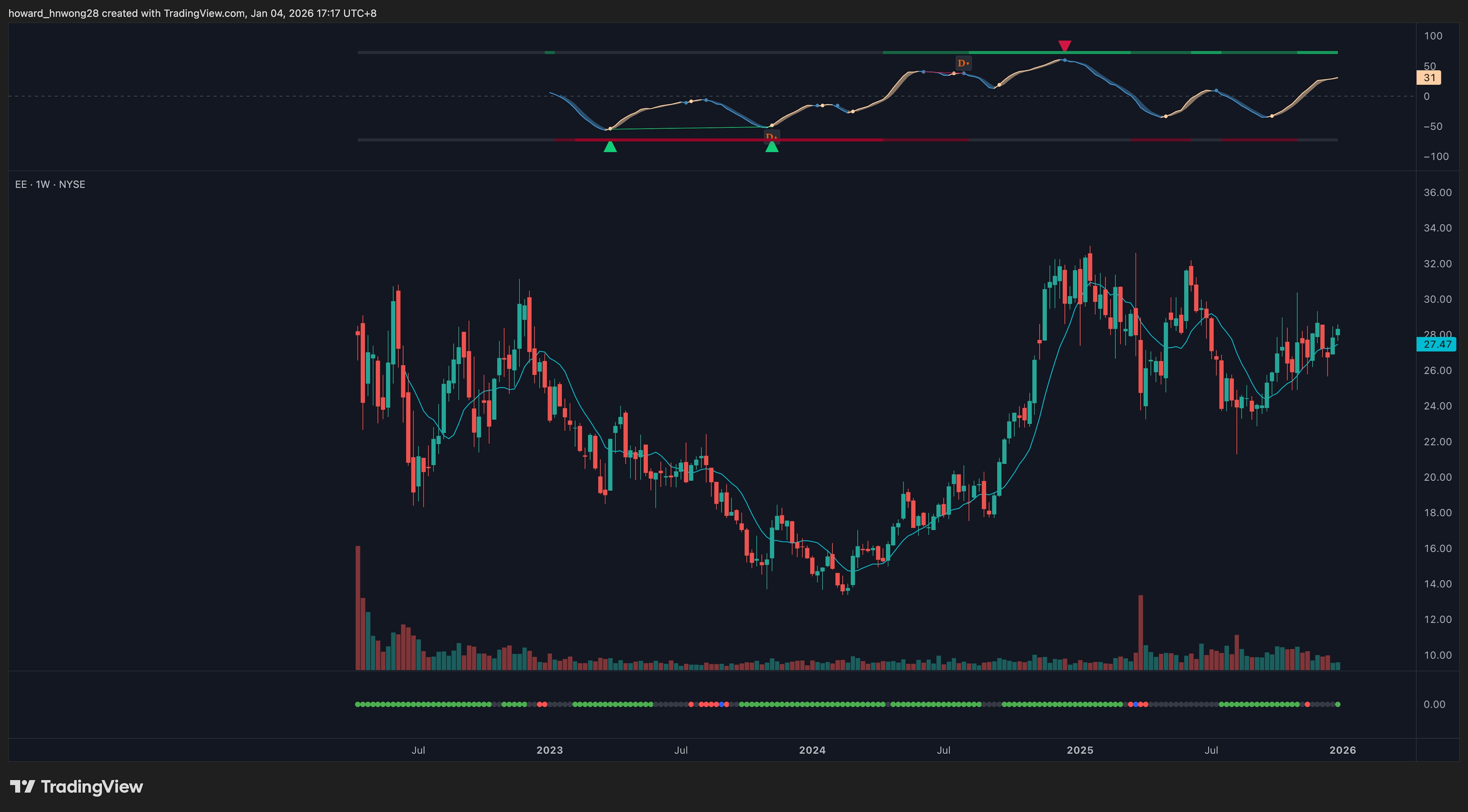Image resolution: width=1468 pixels, height=812 pixels.
Task: Click the TradingView logo at bottom left
Action: pos(76,786)
